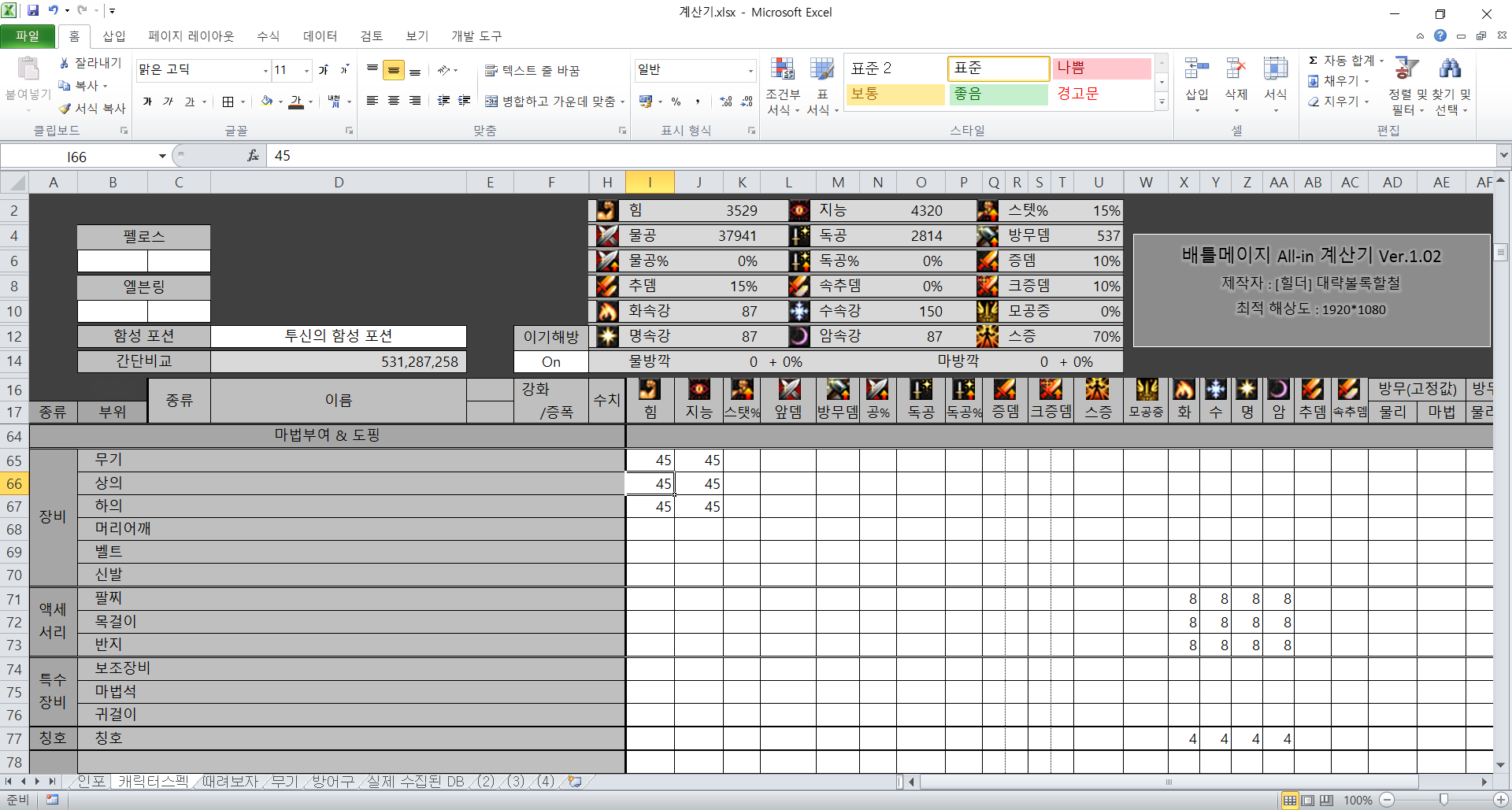The height and width of the screenshot is (810, 1512).
Task: Click the find and select binoculars icon
Action: (x=1450, y=69)
